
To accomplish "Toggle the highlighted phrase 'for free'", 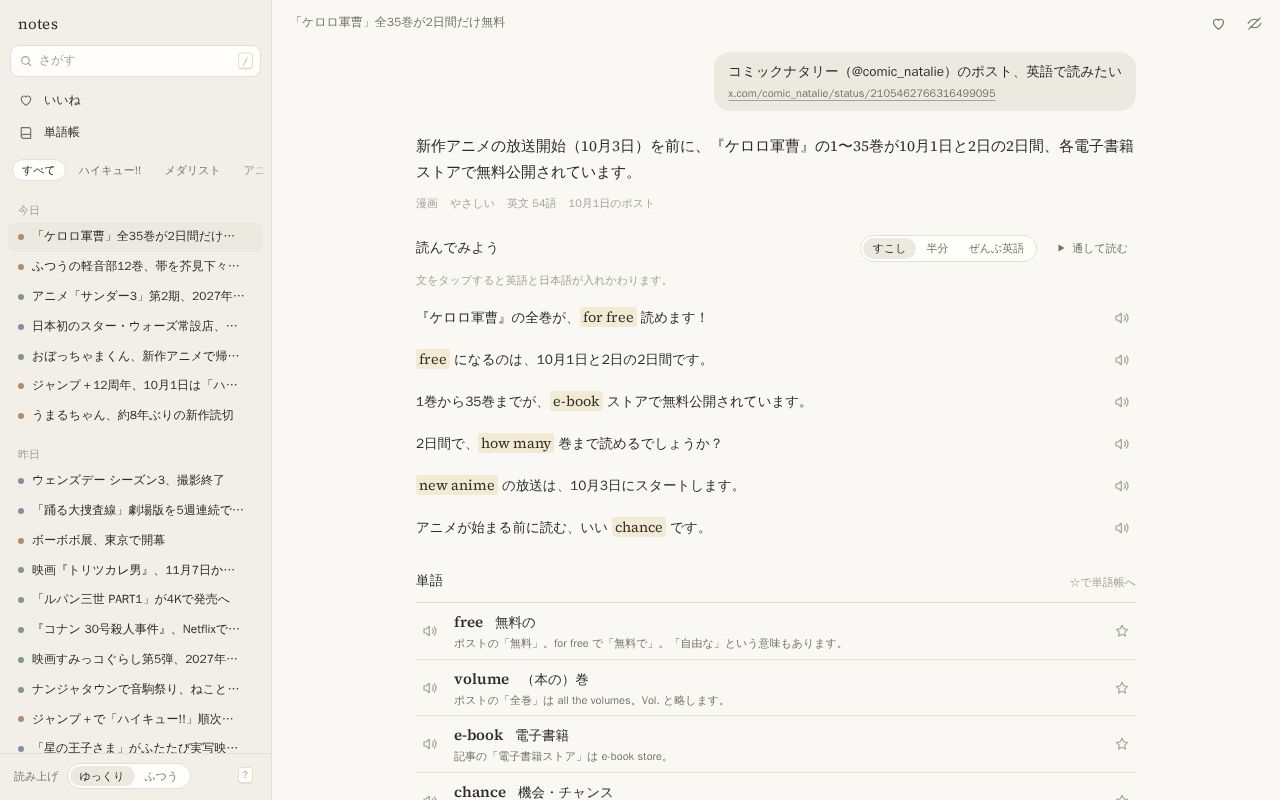I will click(608, 317).
